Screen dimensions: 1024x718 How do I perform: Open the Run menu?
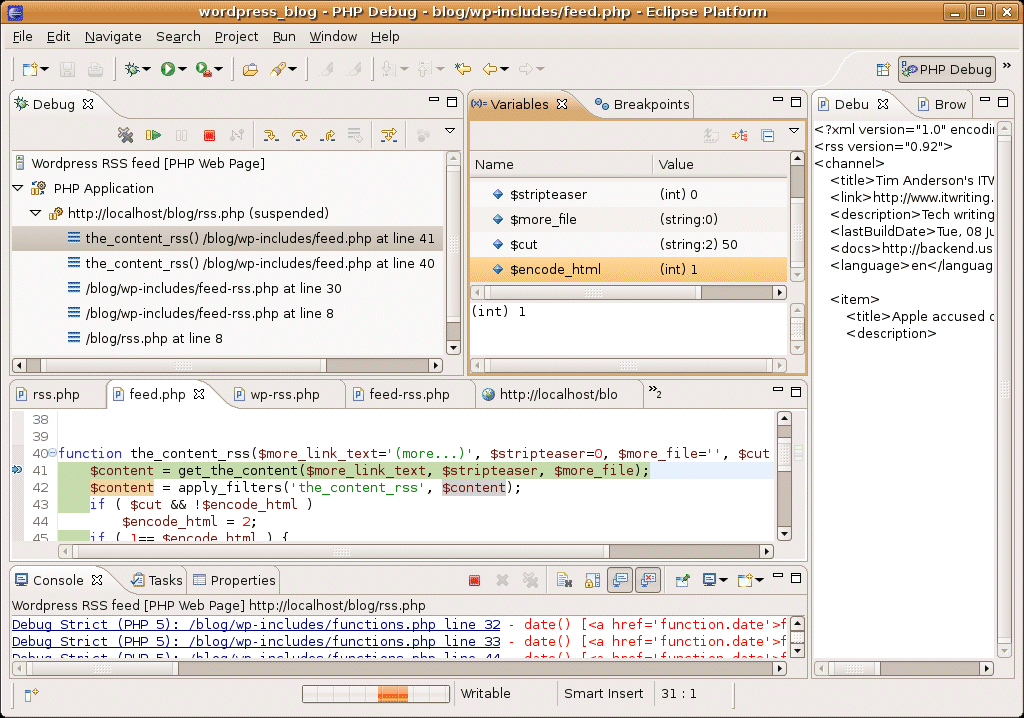284,37
